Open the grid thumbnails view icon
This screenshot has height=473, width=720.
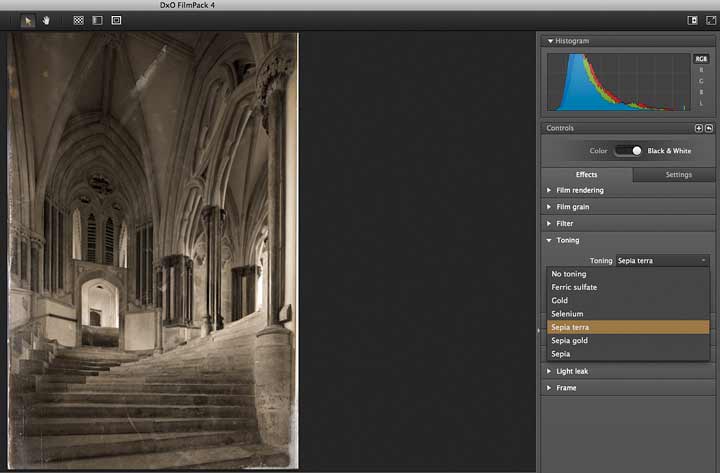pyautogui.click(x=79, y=20)
